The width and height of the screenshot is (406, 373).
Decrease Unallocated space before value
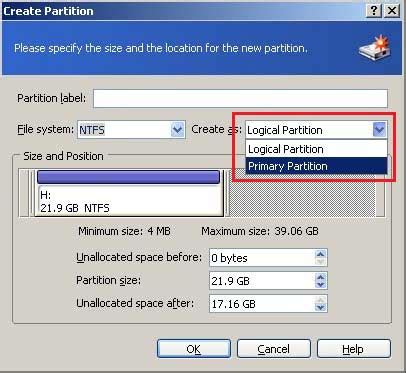tap(320, 262)
